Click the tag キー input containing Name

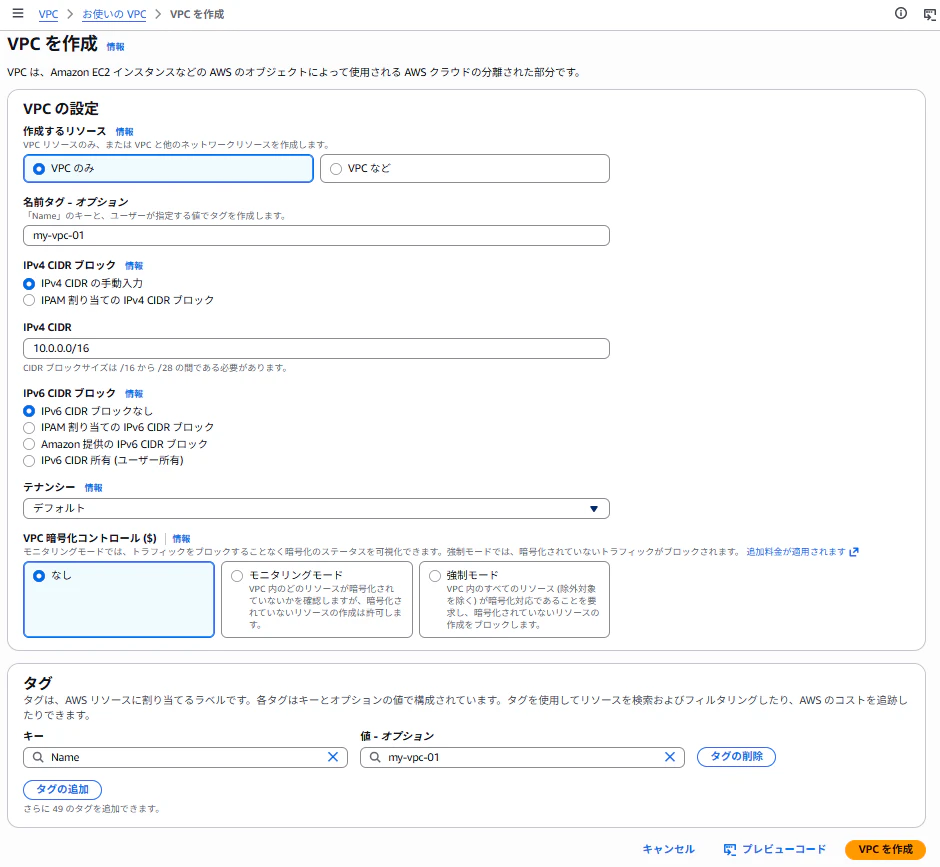[185, 757]
